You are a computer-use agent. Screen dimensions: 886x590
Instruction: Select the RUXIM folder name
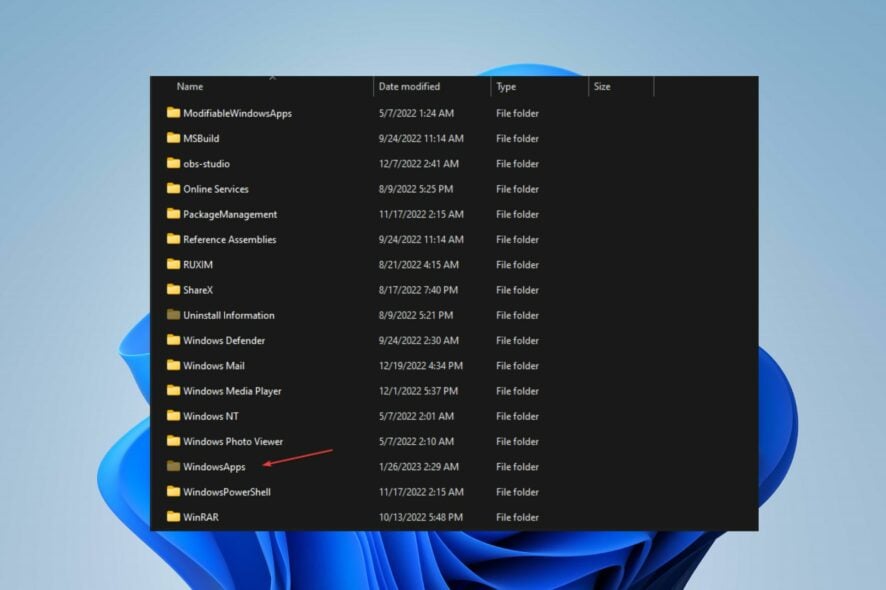pyautogui.click(x=198, y=264)
